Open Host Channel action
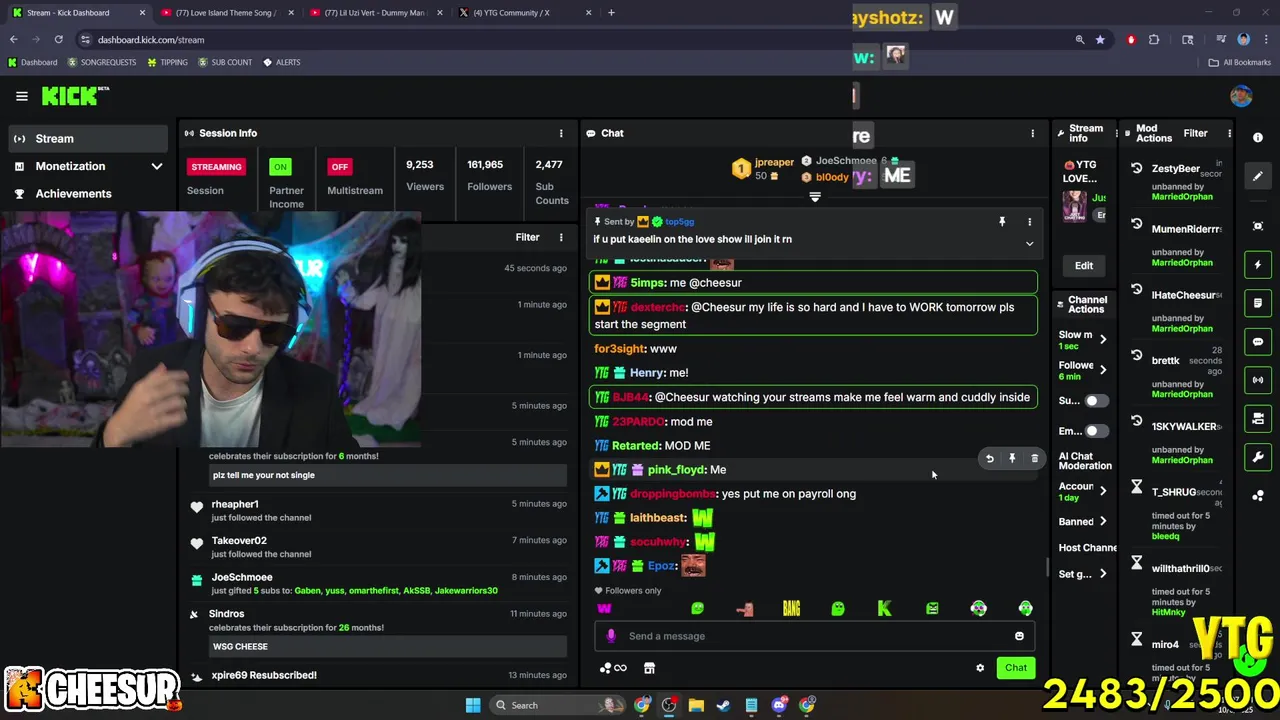Viewport: 1280px width, 720px height. click(x=1088, y=548)
